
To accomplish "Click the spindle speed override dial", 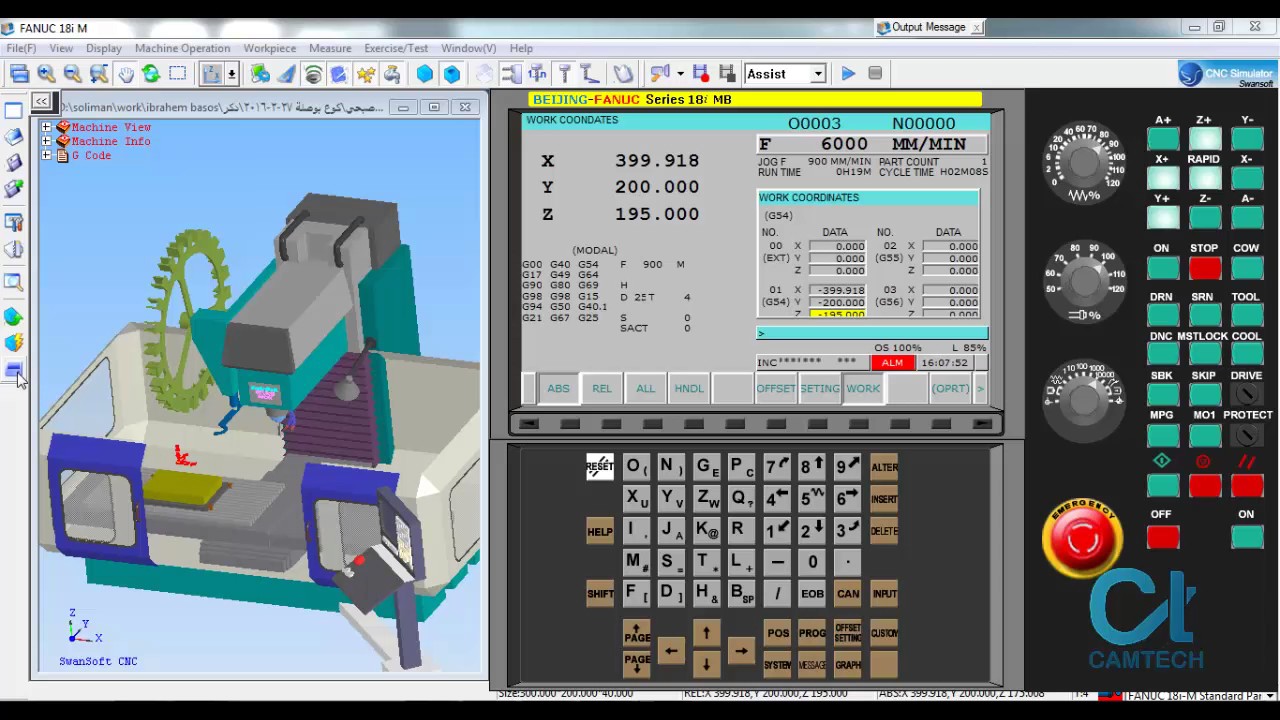I will pyautogui.click(x=1084, y=281).
